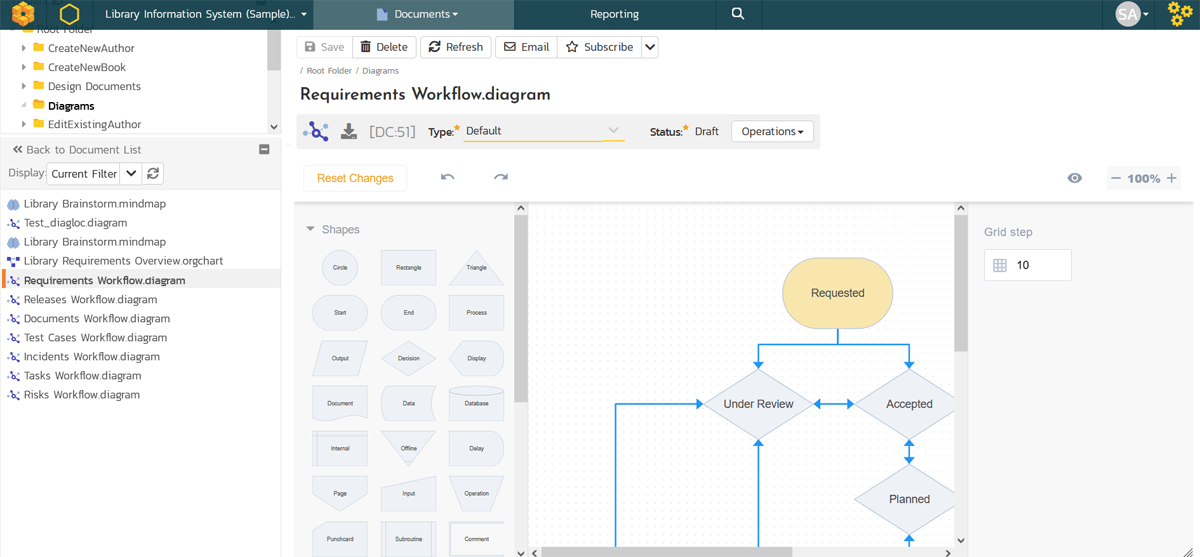Select the Database shape
This screenshot has height=557, width=1200.
tap(476, 403)
